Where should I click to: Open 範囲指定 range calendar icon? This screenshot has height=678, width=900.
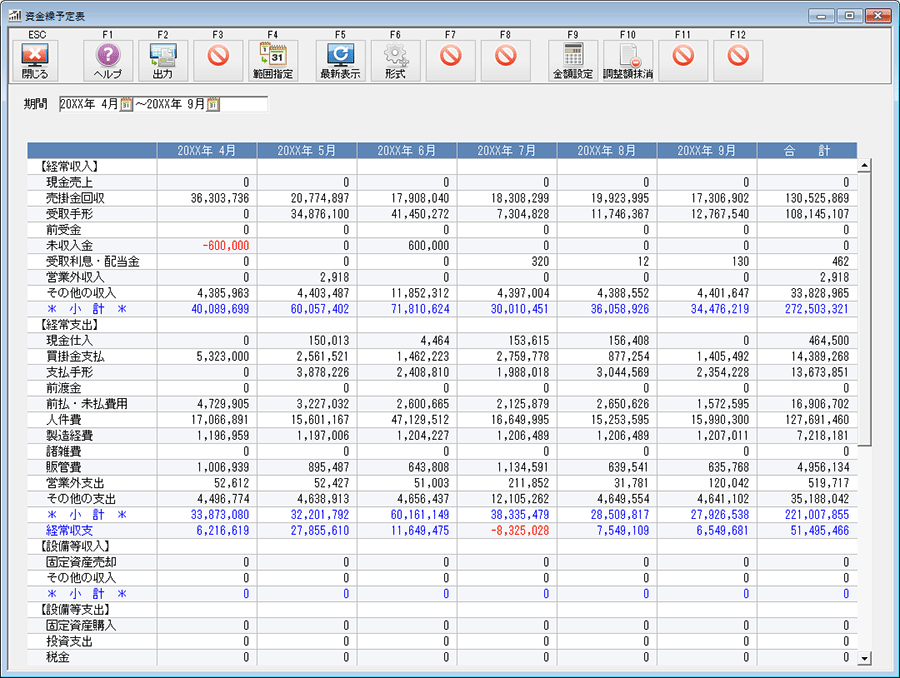click(x=272, y=60)
